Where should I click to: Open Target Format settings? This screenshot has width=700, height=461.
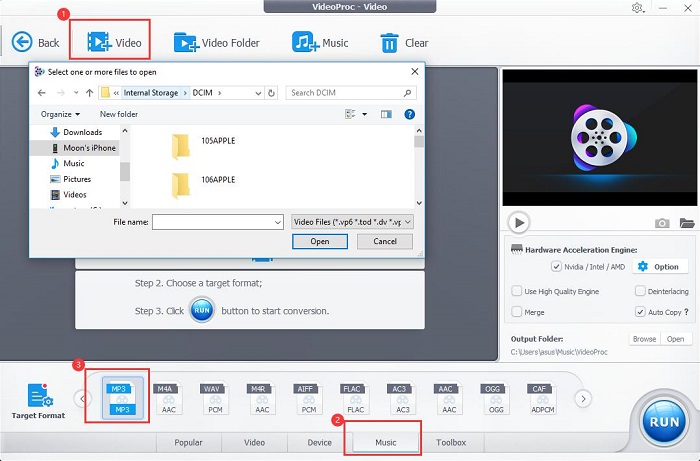[39, 400]
